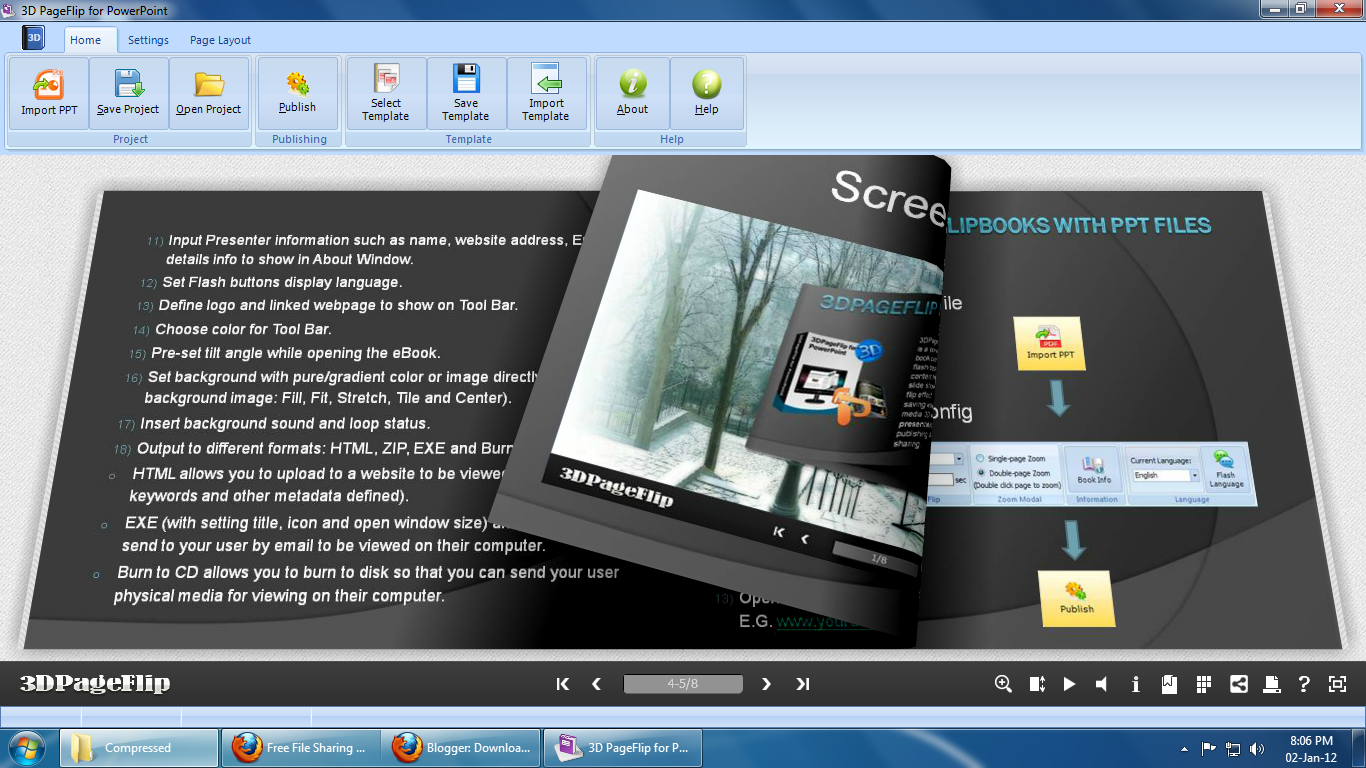Click the Import Template button
This screenshot has width=1366, height=768.
tap(546, 93)
